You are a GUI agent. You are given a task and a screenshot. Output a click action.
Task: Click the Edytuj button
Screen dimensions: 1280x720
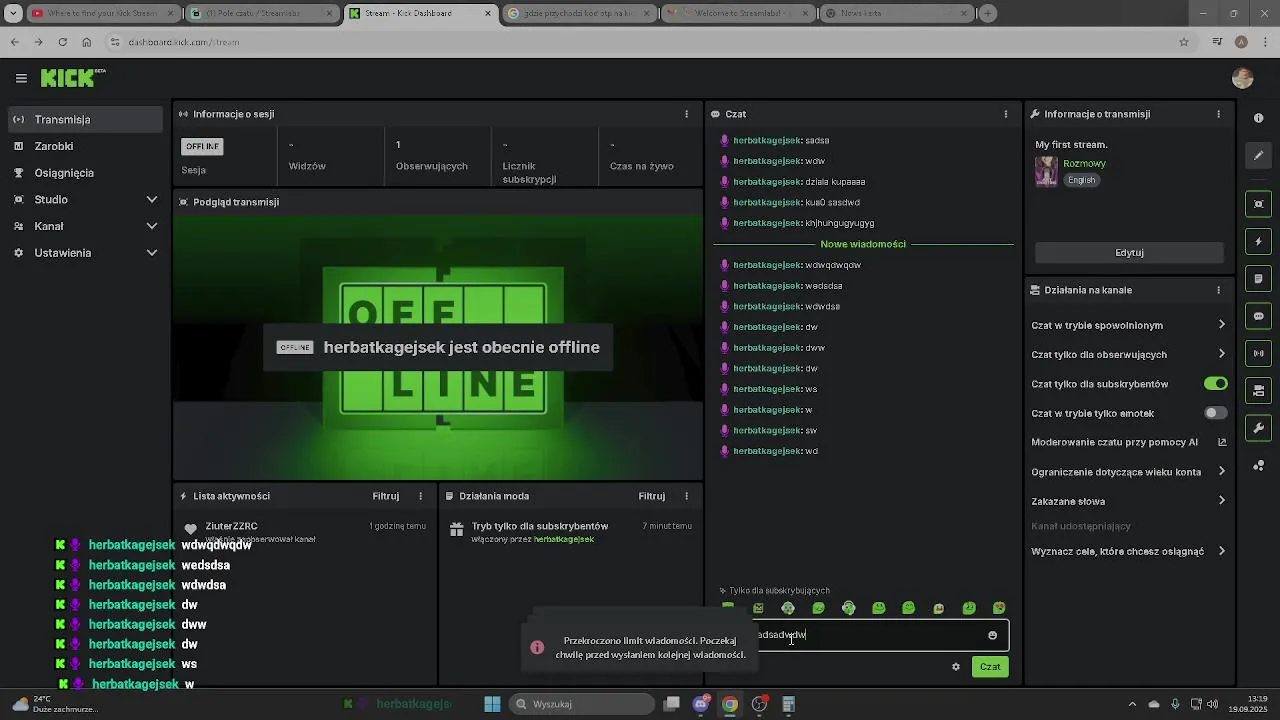pos(1129,253)
